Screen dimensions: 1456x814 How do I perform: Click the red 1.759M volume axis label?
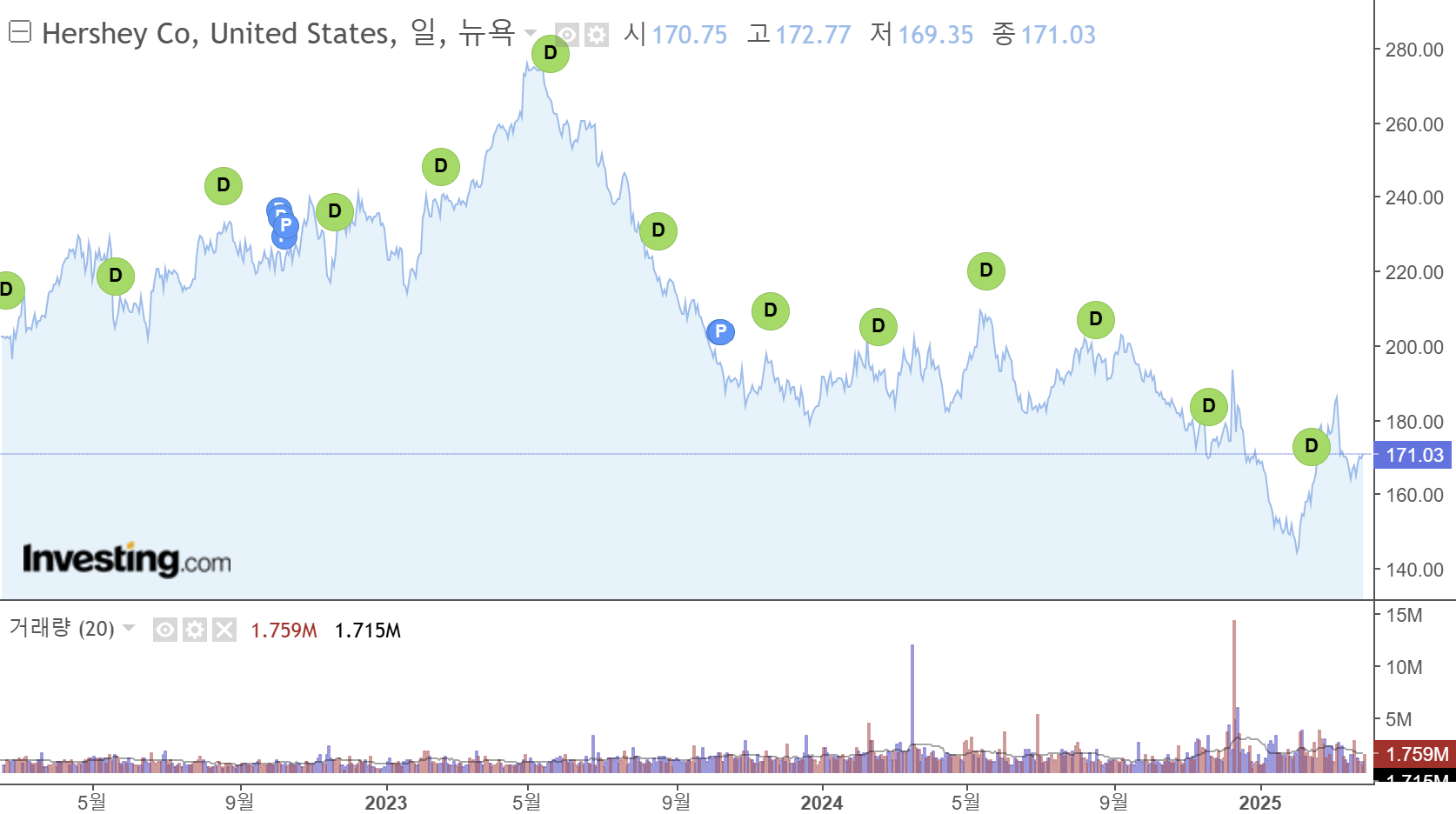coord(1415,754)
